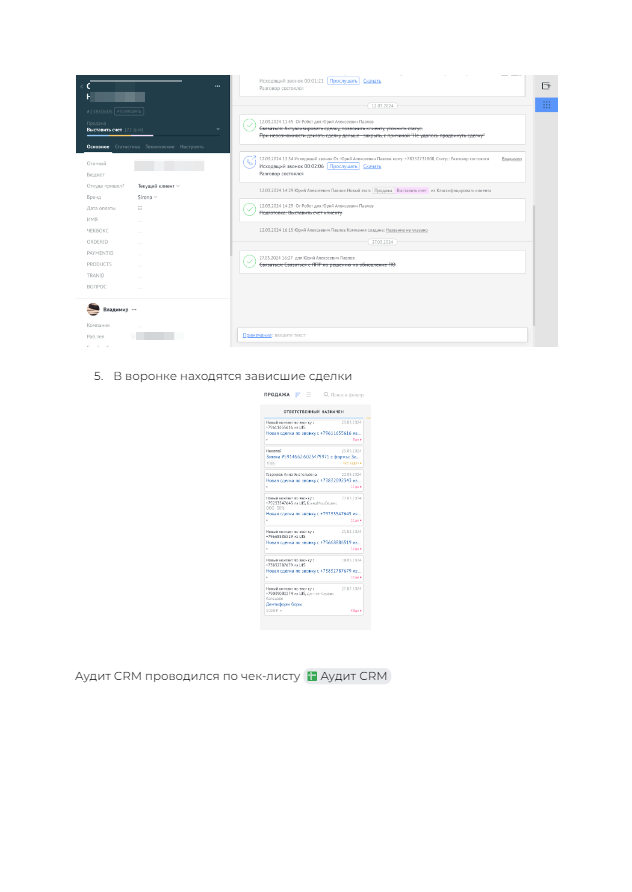Click the green checkmark on the 27.03.2024 task
The image size is (632, 892).
[x=249, y=261]
